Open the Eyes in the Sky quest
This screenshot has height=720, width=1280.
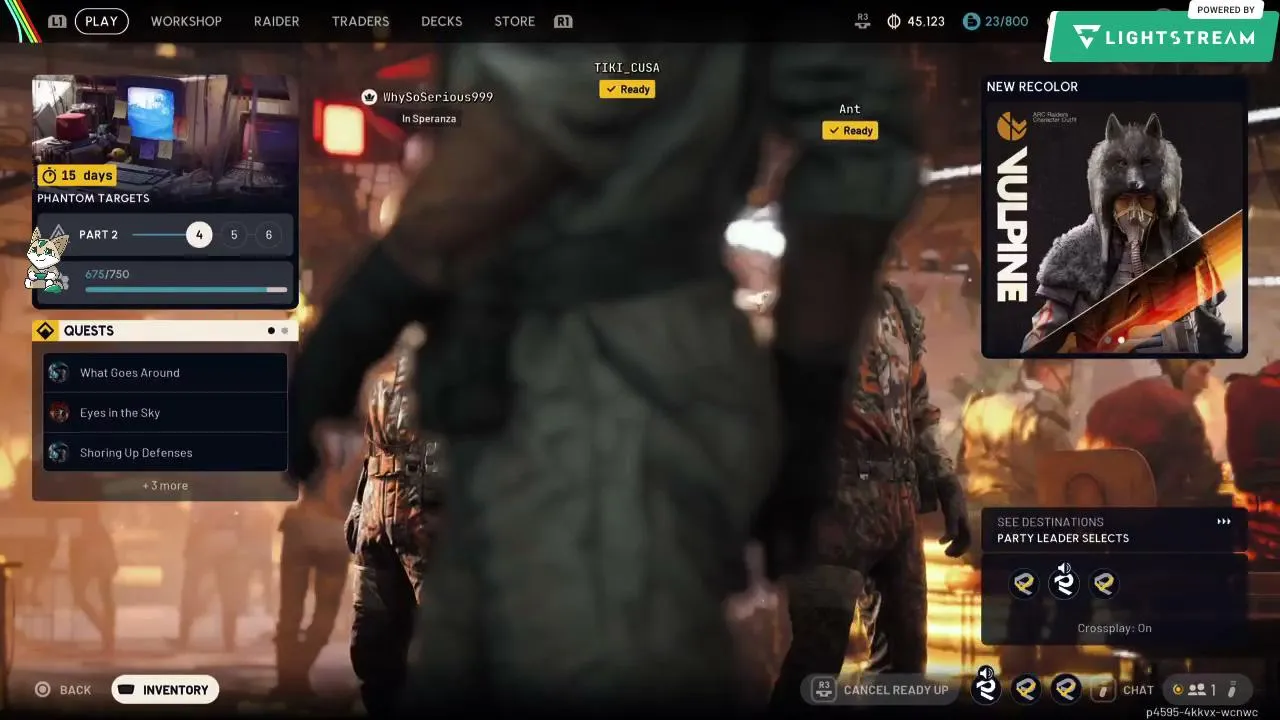(165, 413)
